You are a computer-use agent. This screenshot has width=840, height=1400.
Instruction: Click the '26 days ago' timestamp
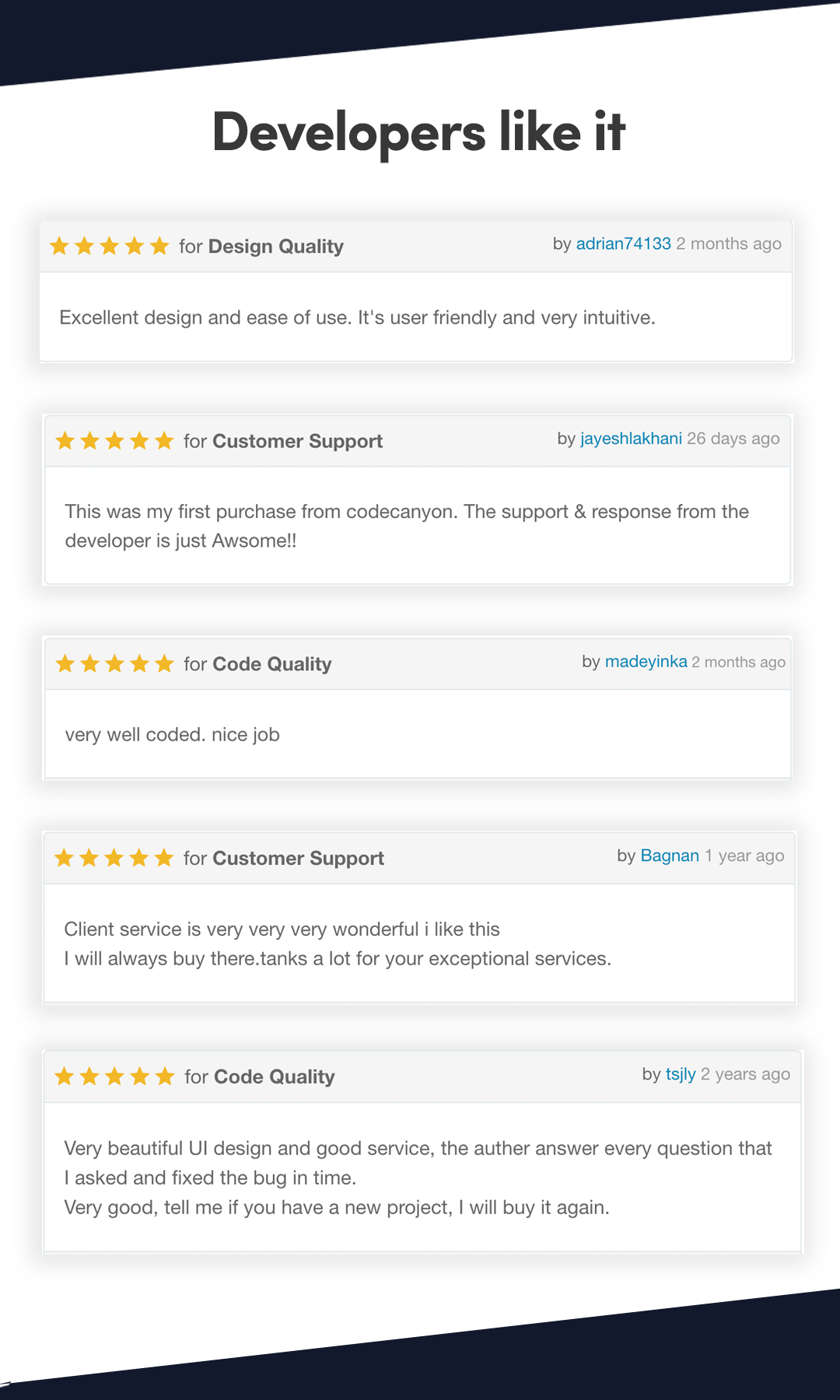pos(733,439)
